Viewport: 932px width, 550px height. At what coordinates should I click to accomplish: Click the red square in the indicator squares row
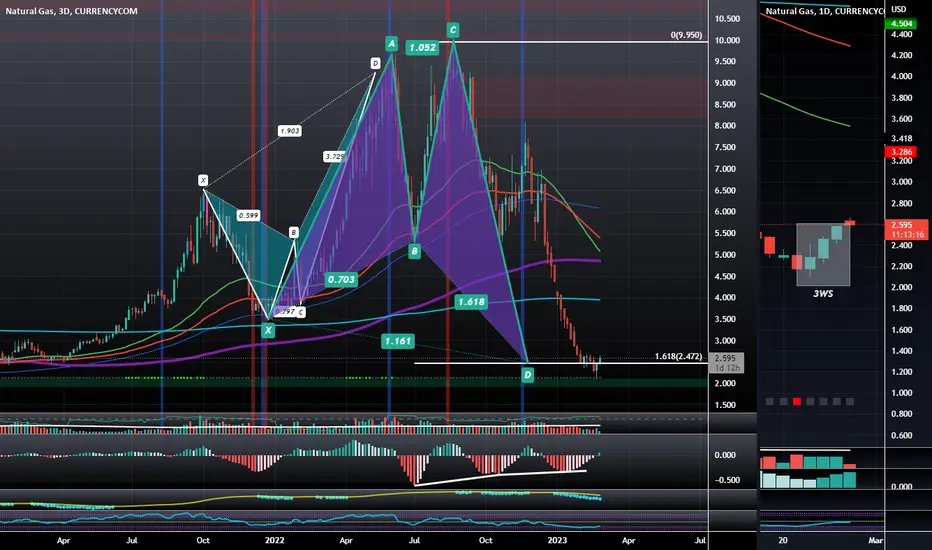point(796,402)
